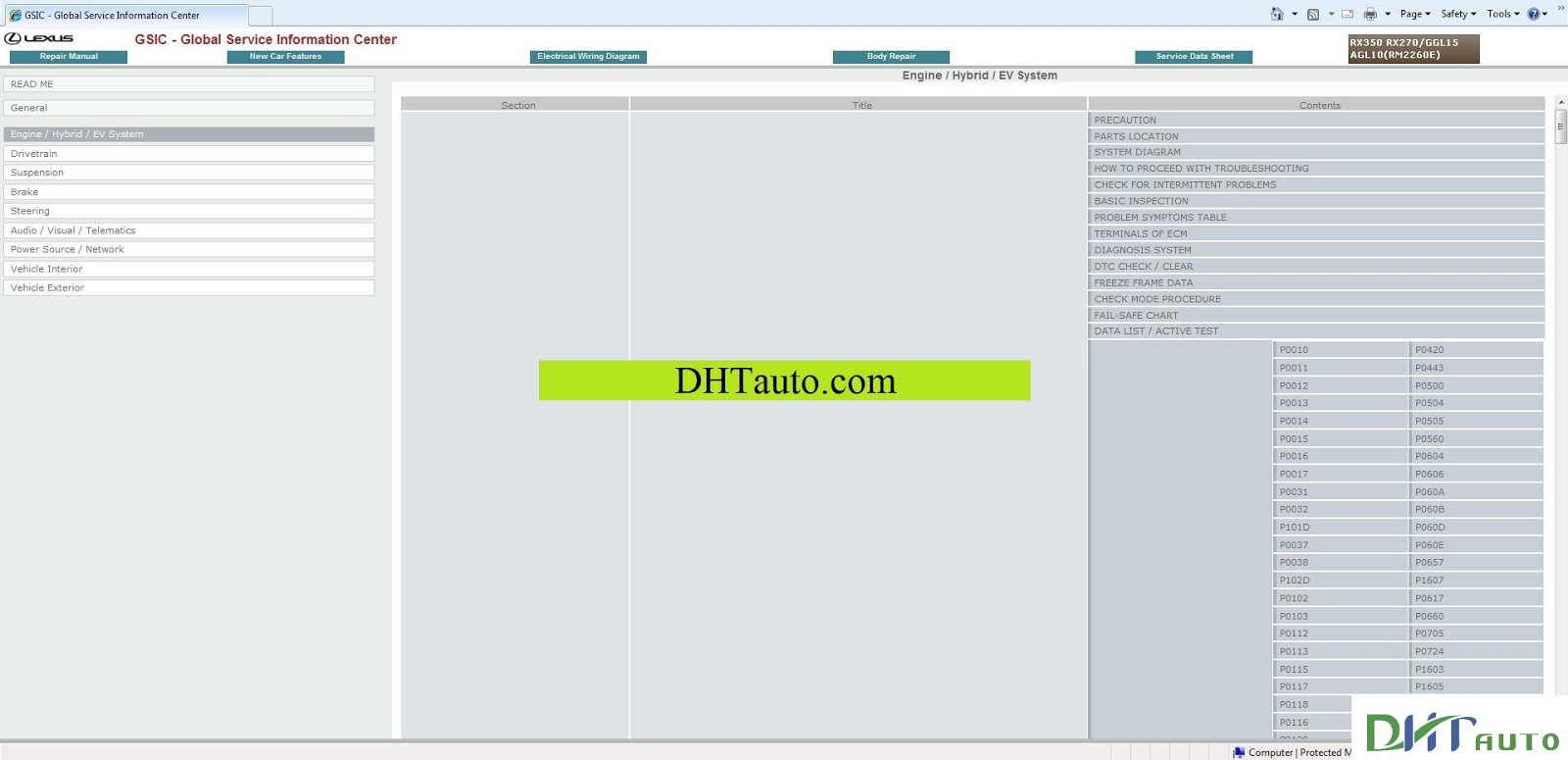
Task: Select the GSIC browser tab
Action: (125, 15)
